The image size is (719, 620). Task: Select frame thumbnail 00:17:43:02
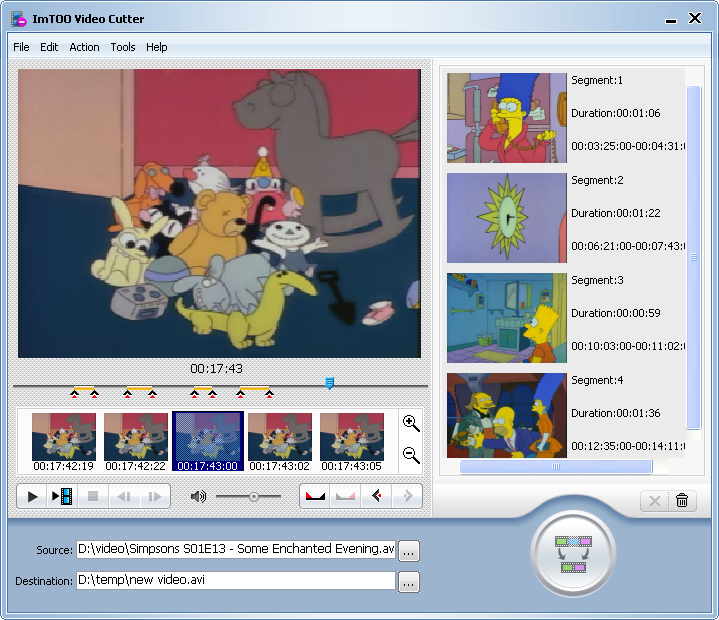click(280, 442)
